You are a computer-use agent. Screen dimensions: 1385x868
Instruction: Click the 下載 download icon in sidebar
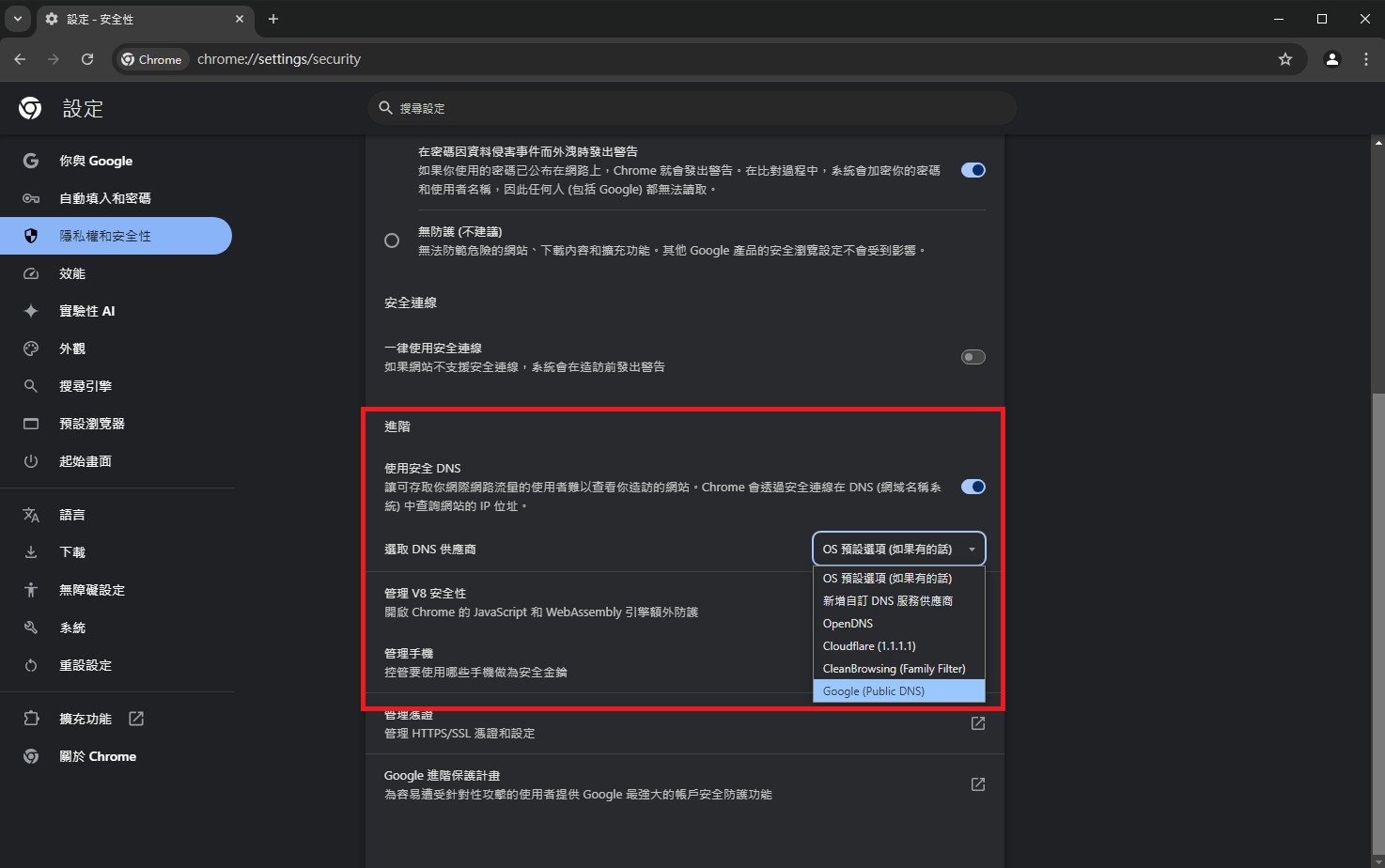[x=31, y=552]
